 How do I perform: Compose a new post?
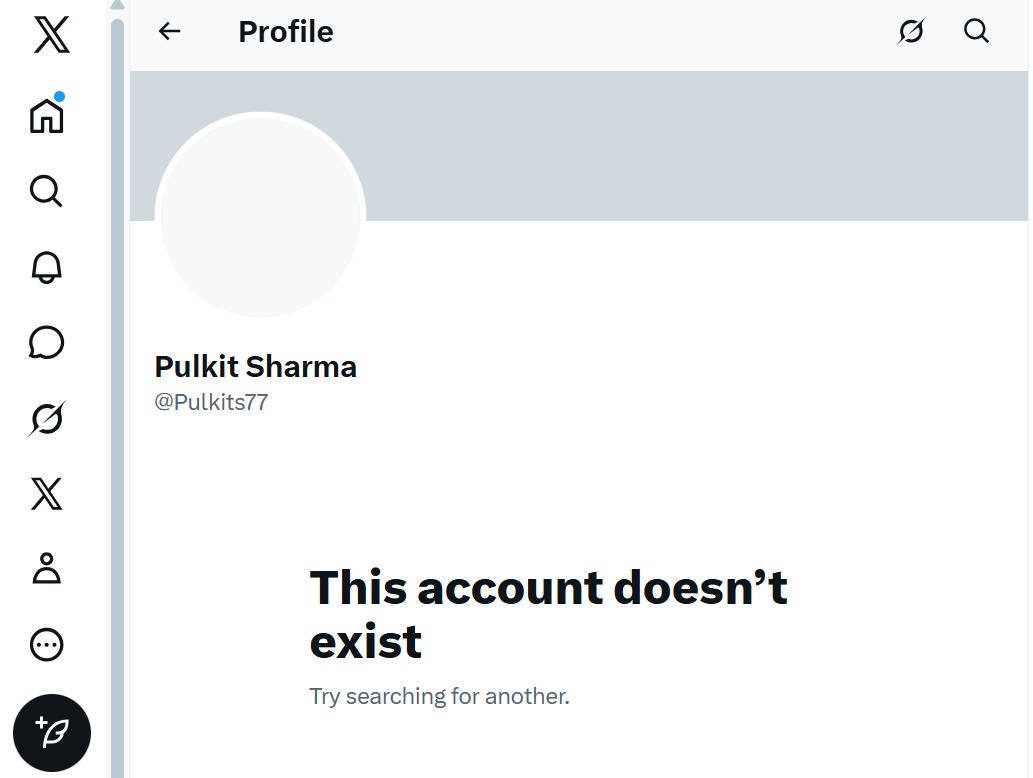pyautogui.click(x=52, y=733)
